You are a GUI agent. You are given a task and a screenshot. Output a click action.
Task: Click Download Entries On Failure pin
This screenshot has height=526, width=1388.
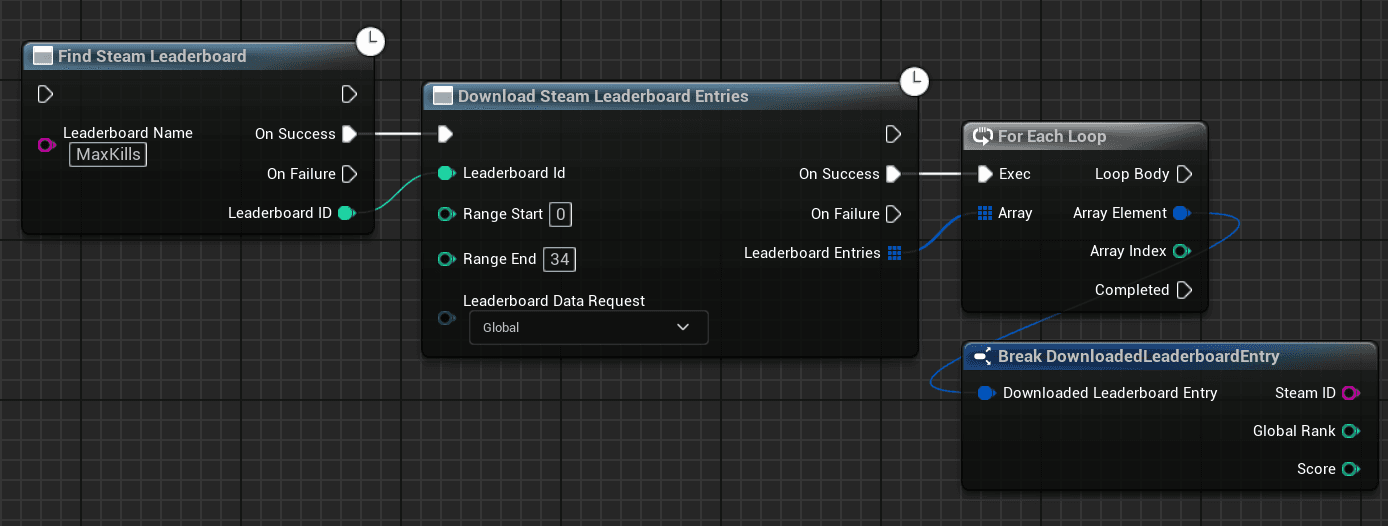pos(894,214)
